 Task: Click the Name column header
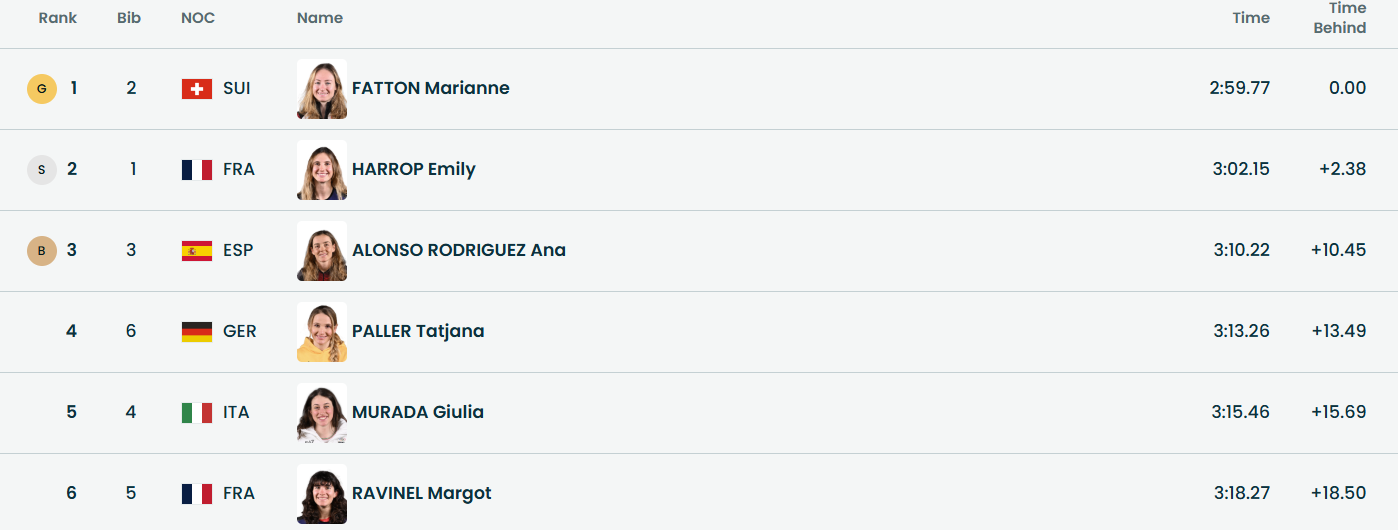tap(320, 18)
